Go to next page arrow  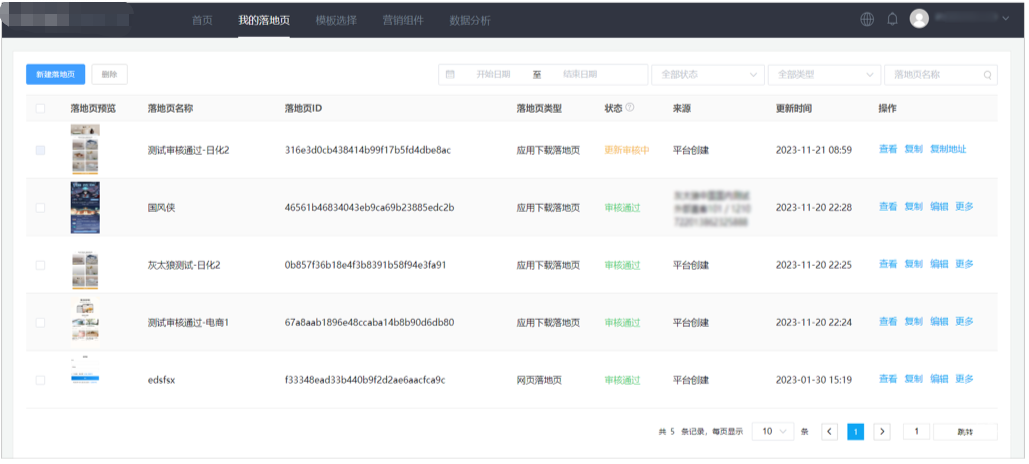[881, 431]
